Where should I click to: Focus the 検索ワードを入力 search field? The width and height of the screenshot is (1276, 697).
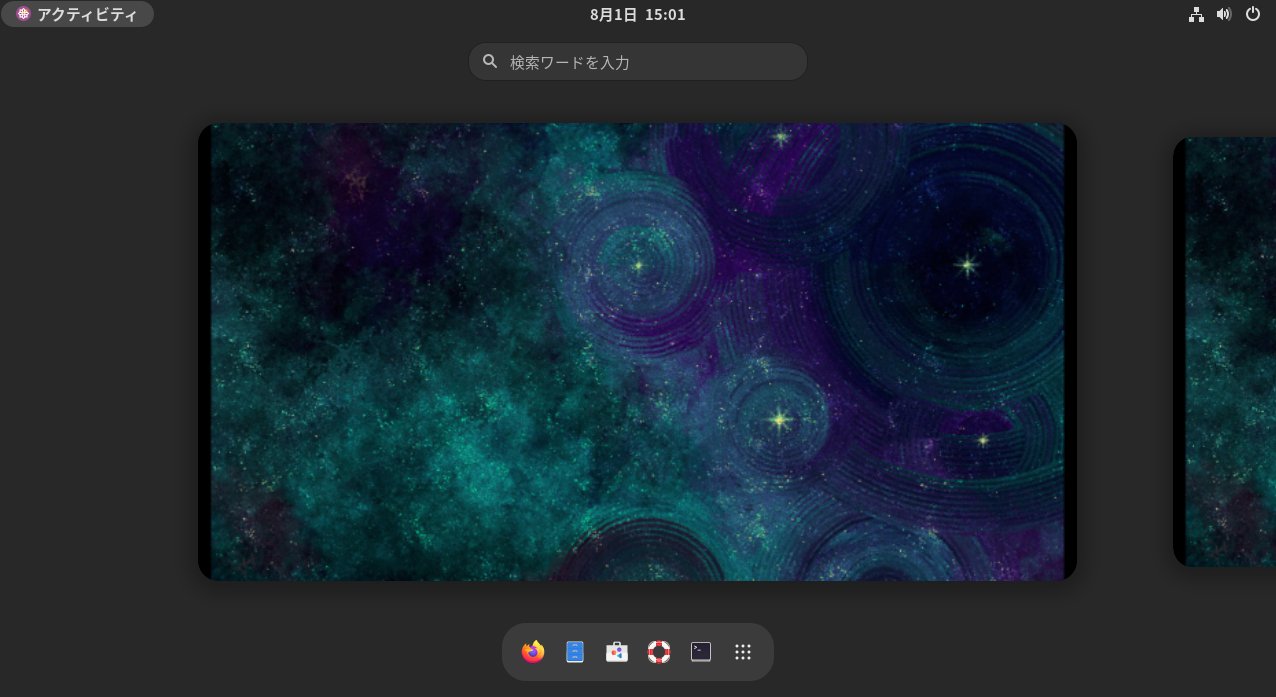[x=638, y=62]
